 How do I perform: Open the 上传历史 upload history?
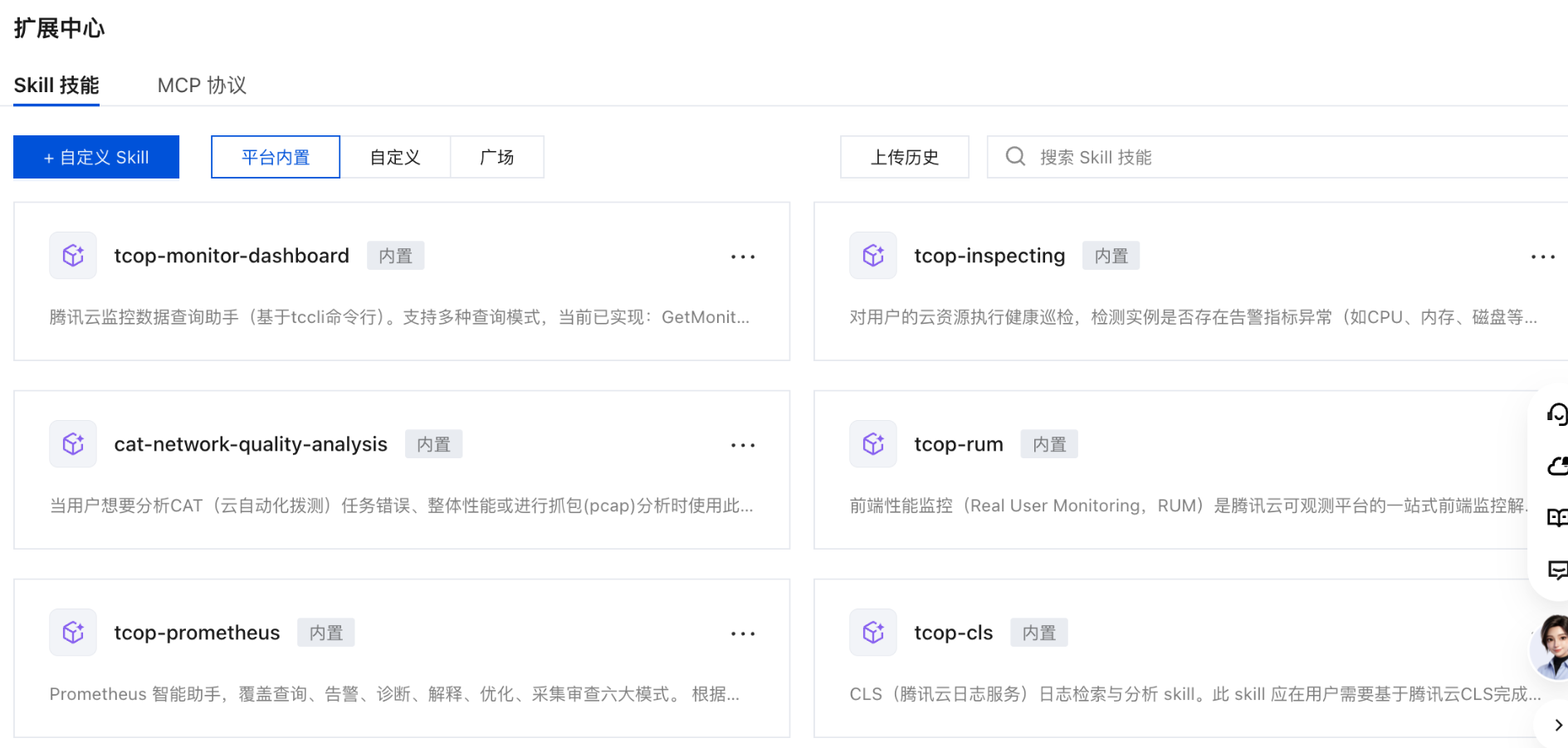point(905,157)
